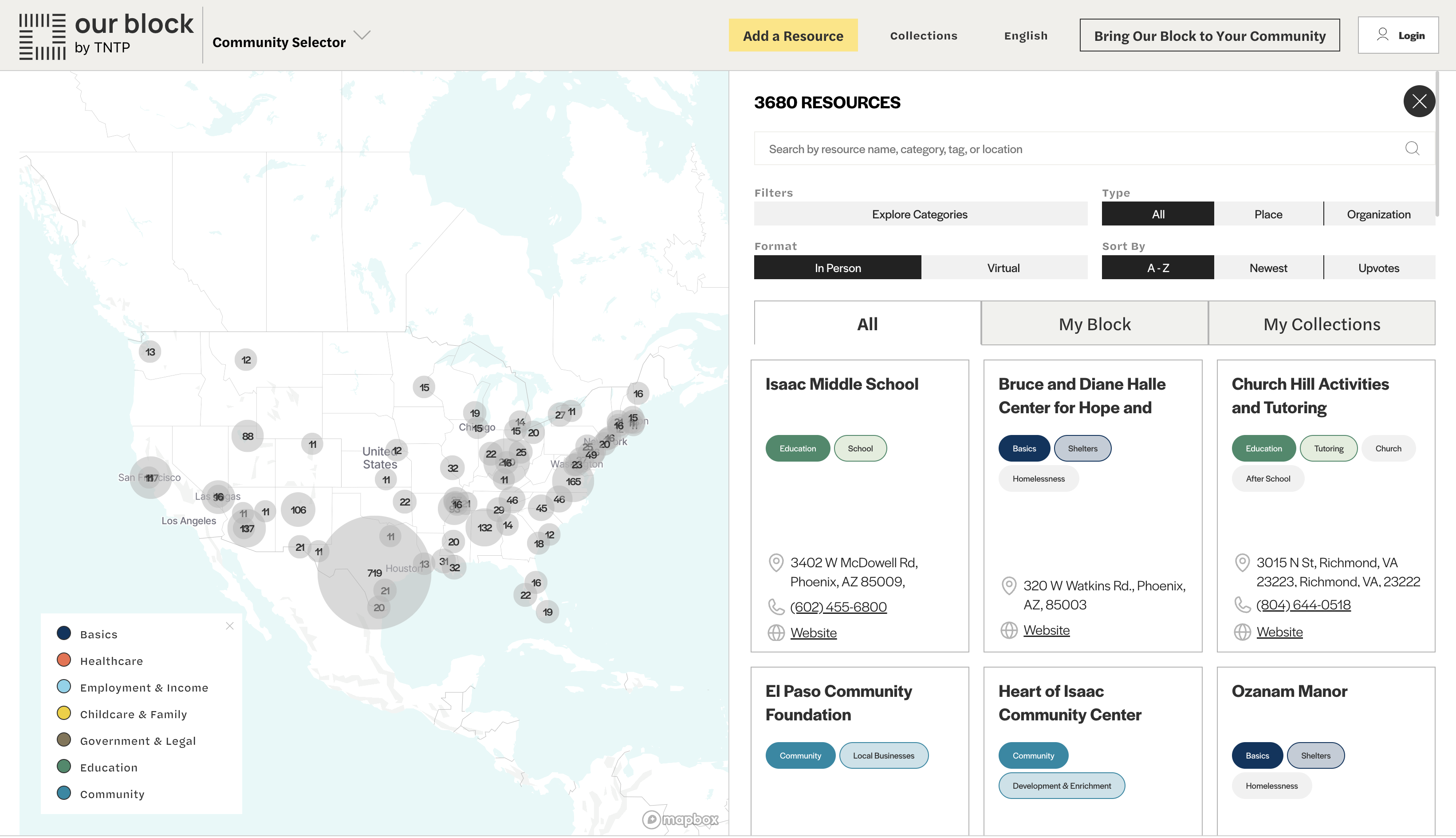This screenshot has width=1456, height=838.
Task: Click location pin for Isaac Middle School
Action: pyautogui.click(x=776, y=562)
